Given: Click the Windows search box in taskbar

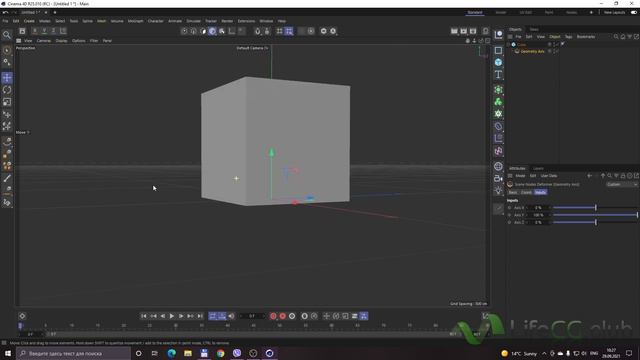Looking at the screenshot, I should 74,353.
